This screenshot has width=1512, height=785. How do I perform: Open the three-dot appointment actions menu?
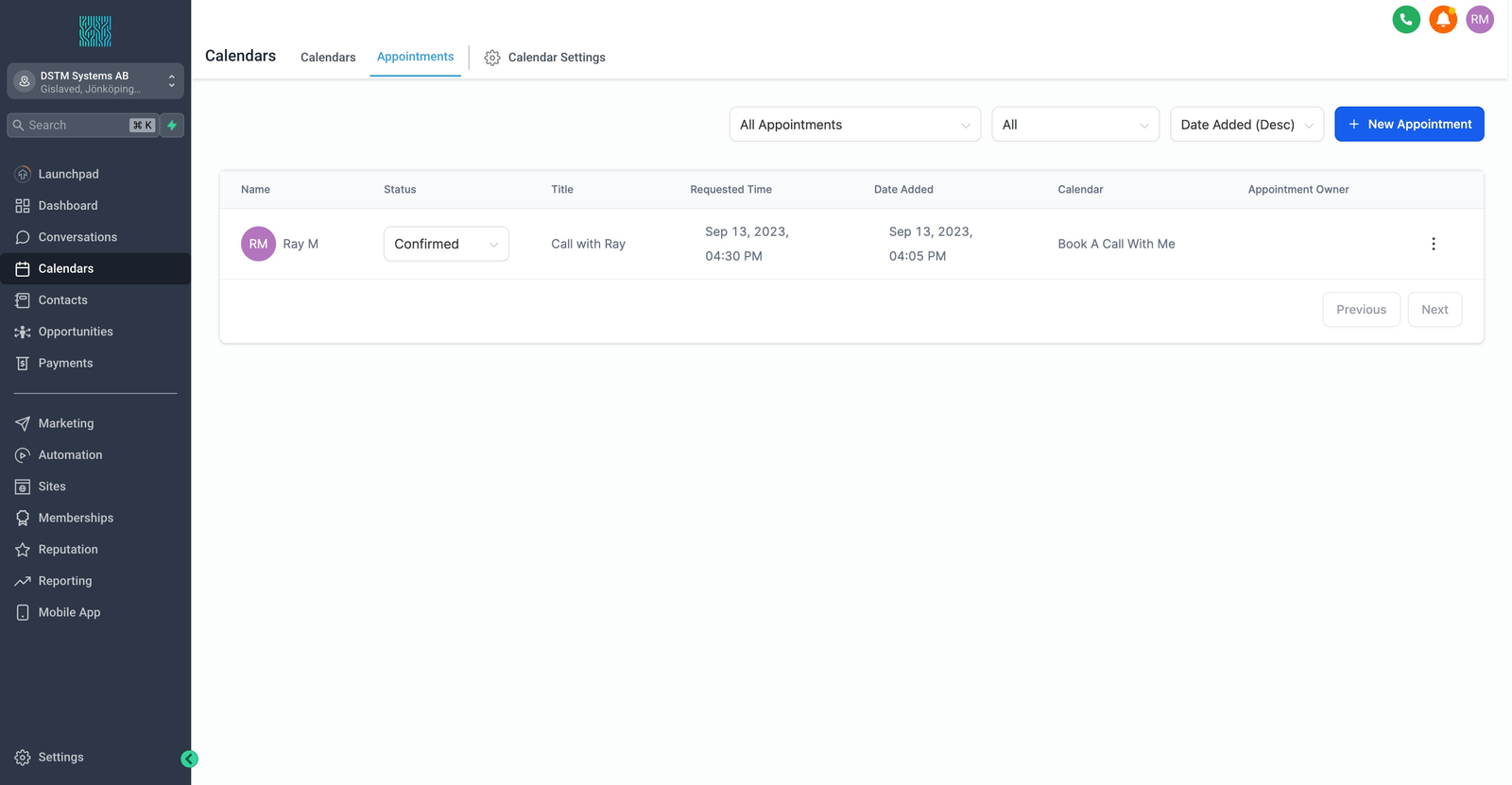click(1434, 244)
